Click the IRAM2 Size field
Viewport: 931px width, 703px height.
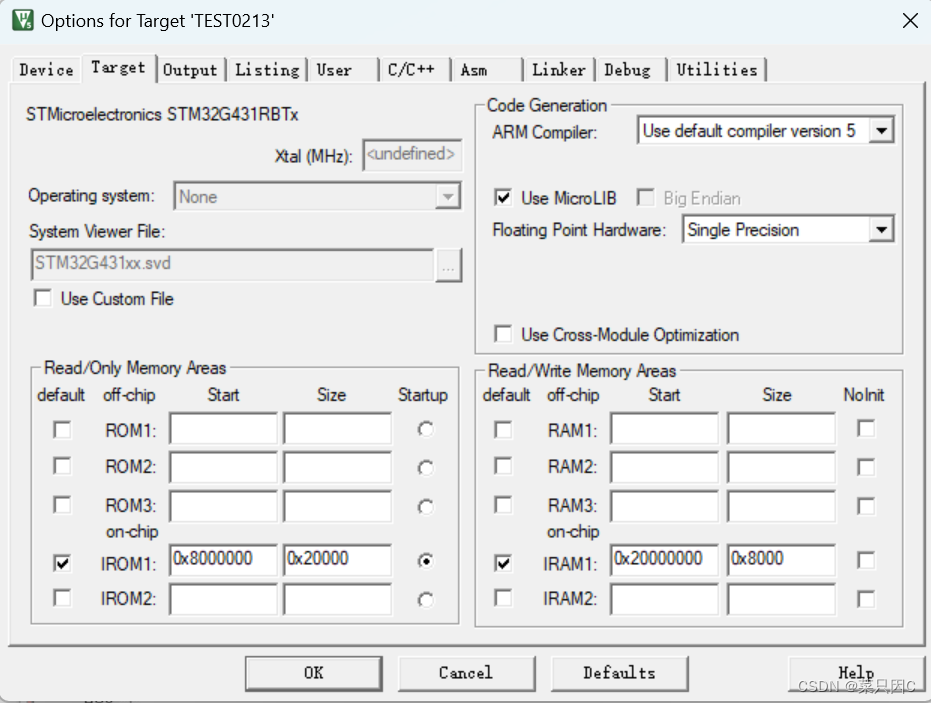pyautogui.click(x=781, y=599)
